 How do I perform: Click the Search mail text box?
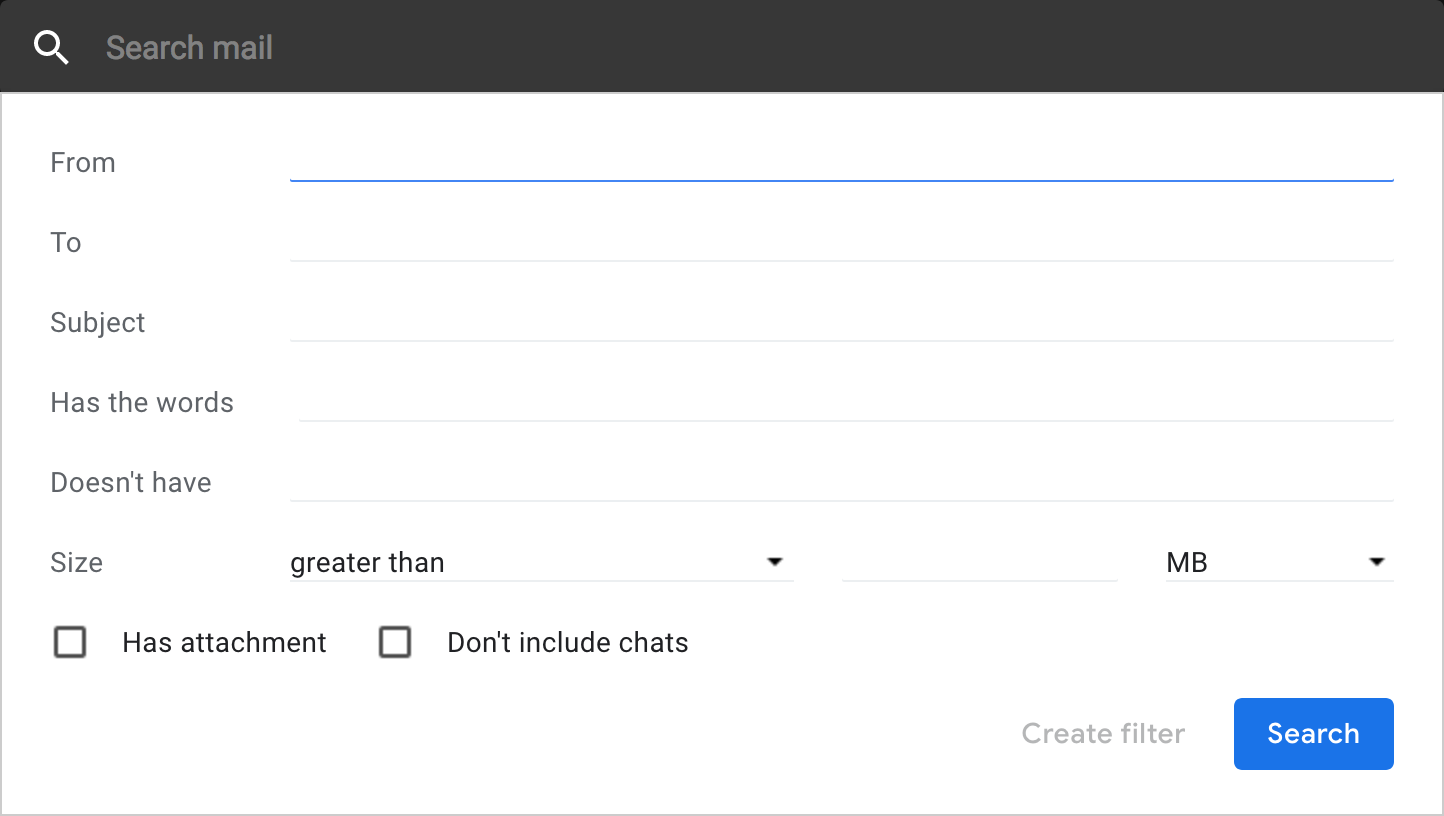point(700,47)
